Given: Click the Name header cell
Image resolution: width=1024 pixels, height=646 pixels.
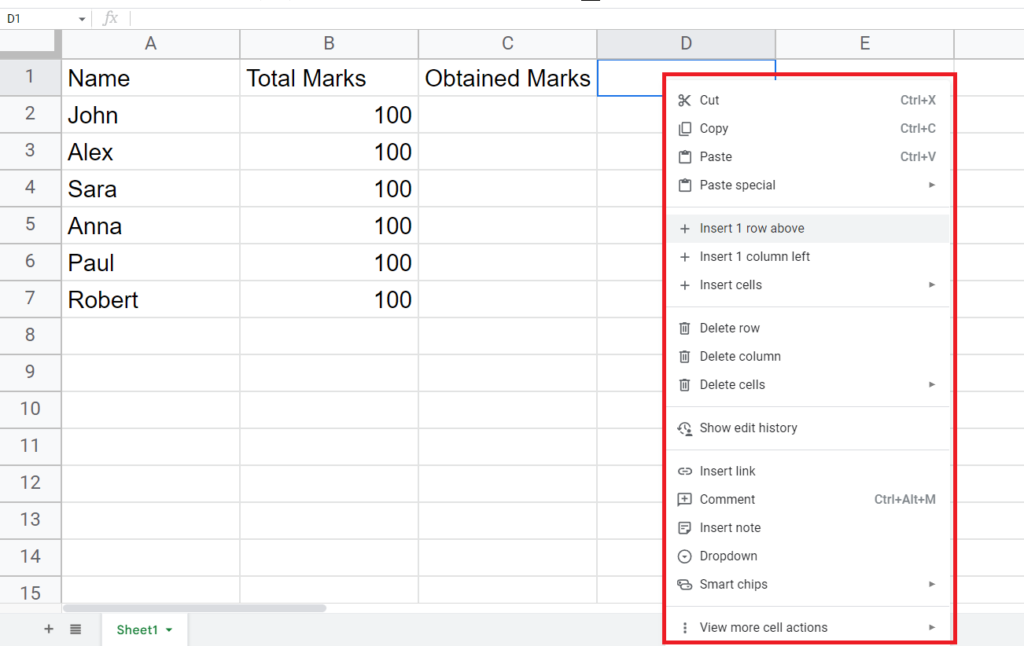Looking at the screenshot, I should point(151,78).
